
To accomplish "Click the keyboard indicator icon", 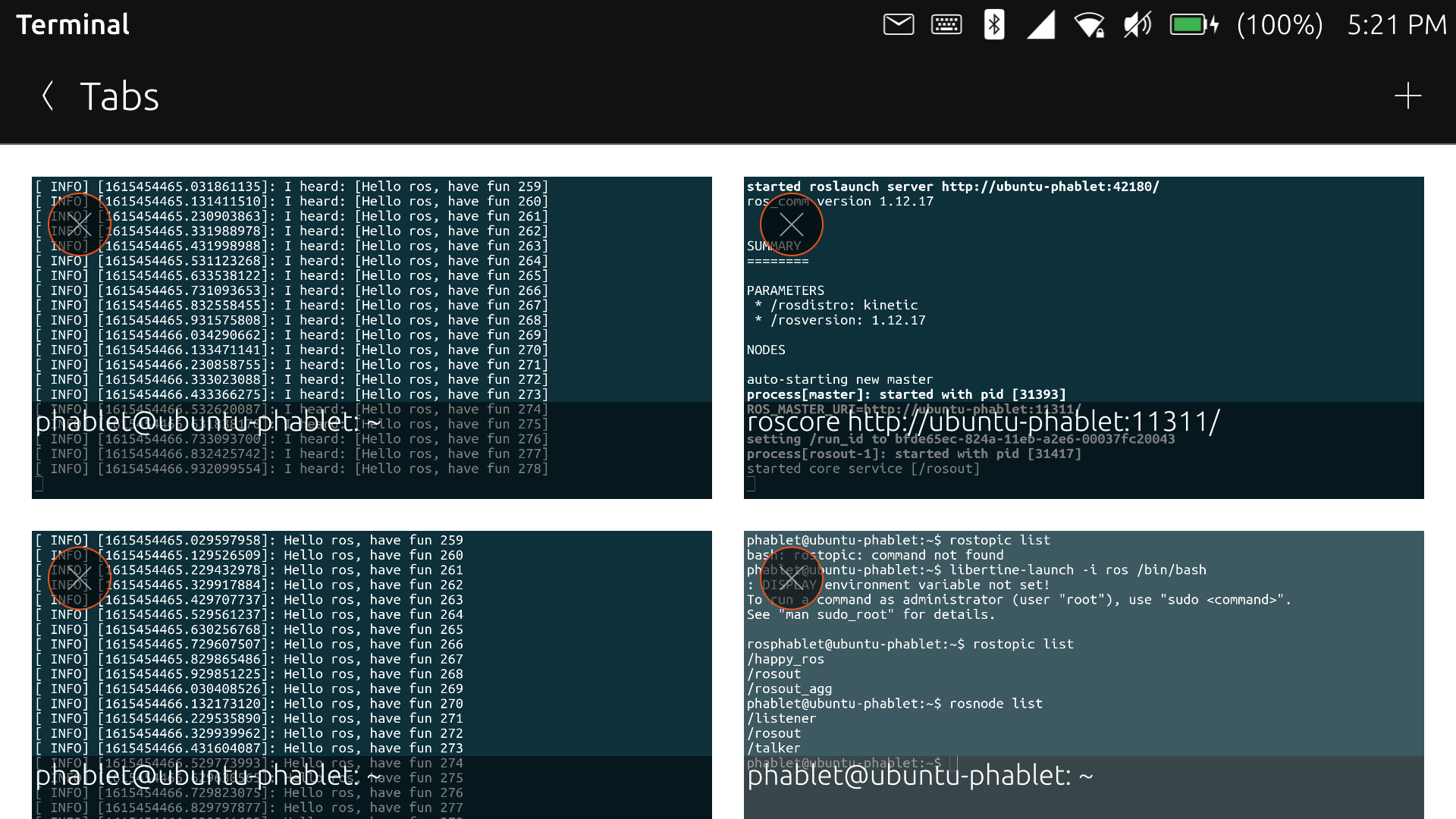I will coord(946,24).
